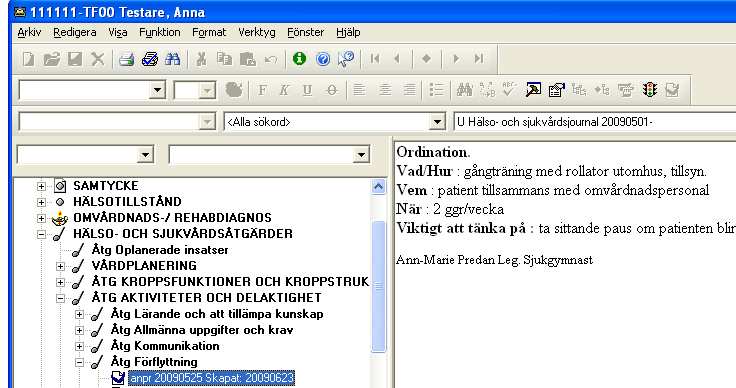Open the Visa menu
Screen dimensions: 736x388
coord(117,32)
